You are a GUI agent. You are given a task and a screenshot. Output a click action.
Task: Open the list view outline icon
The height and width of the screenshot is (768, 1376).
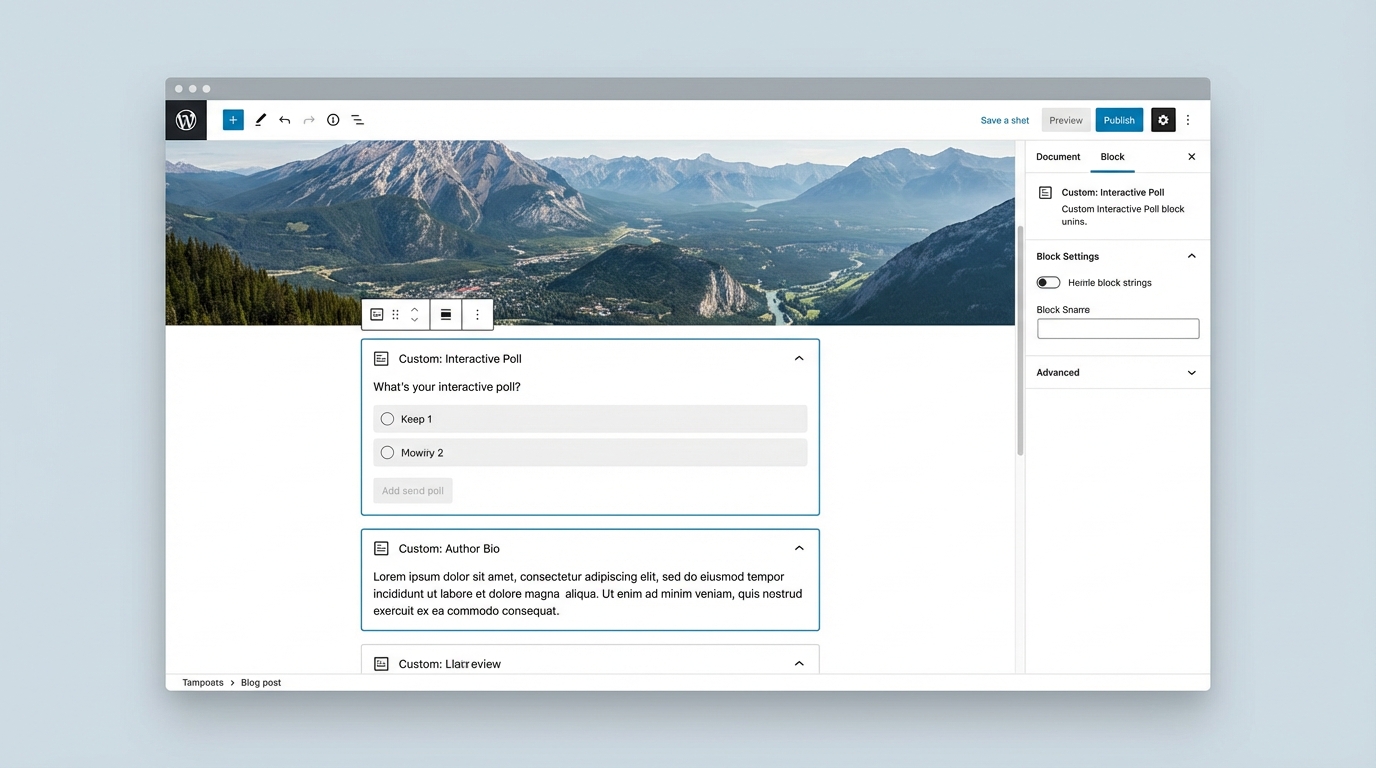tap(357, 120)
